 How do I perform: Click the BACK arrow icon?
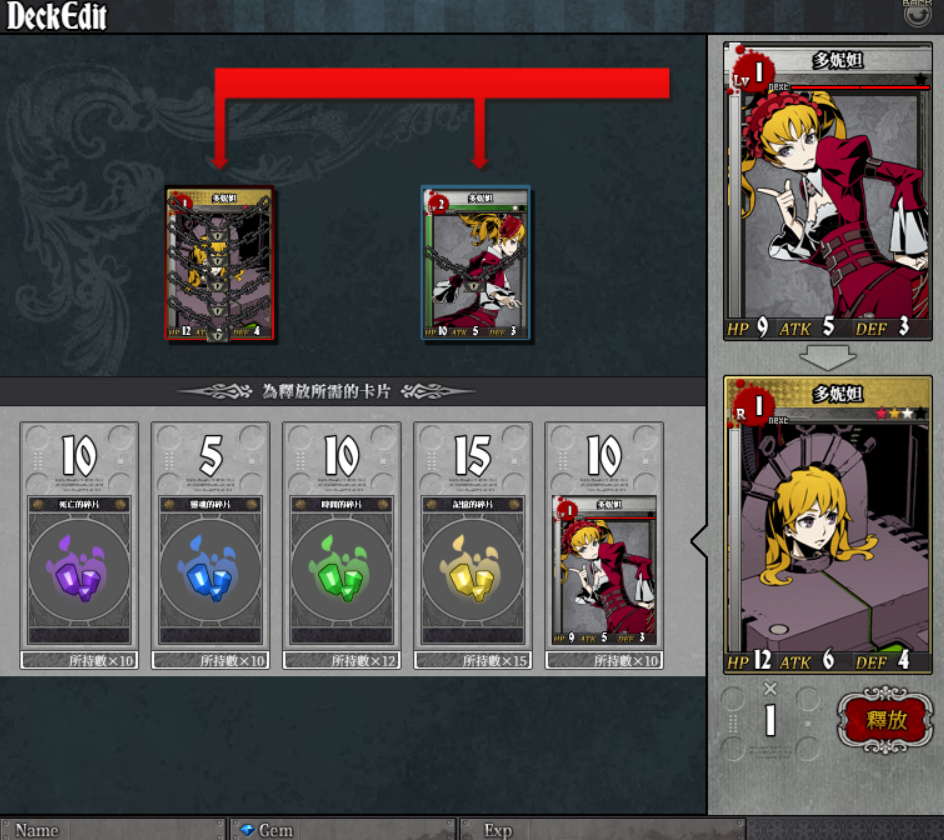pyautogui.click(x=917, y=13)
